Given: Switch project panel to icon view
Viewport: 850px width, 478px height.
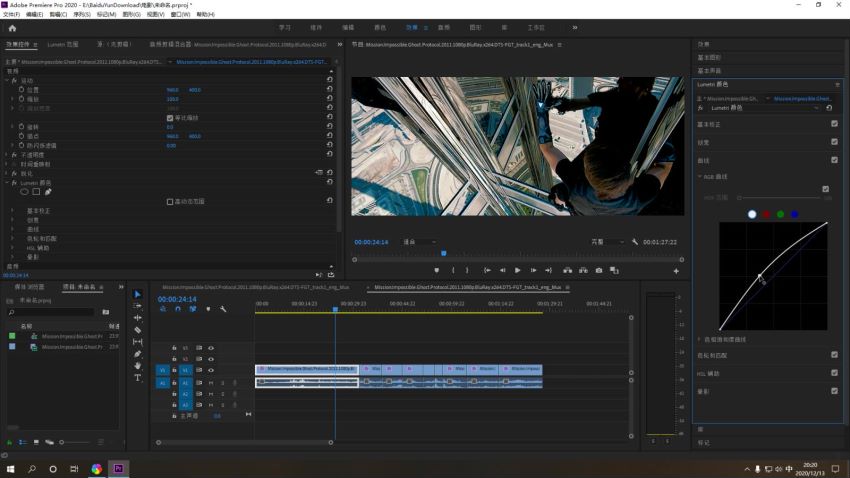Looking at the screenshot, I should 36,442.
